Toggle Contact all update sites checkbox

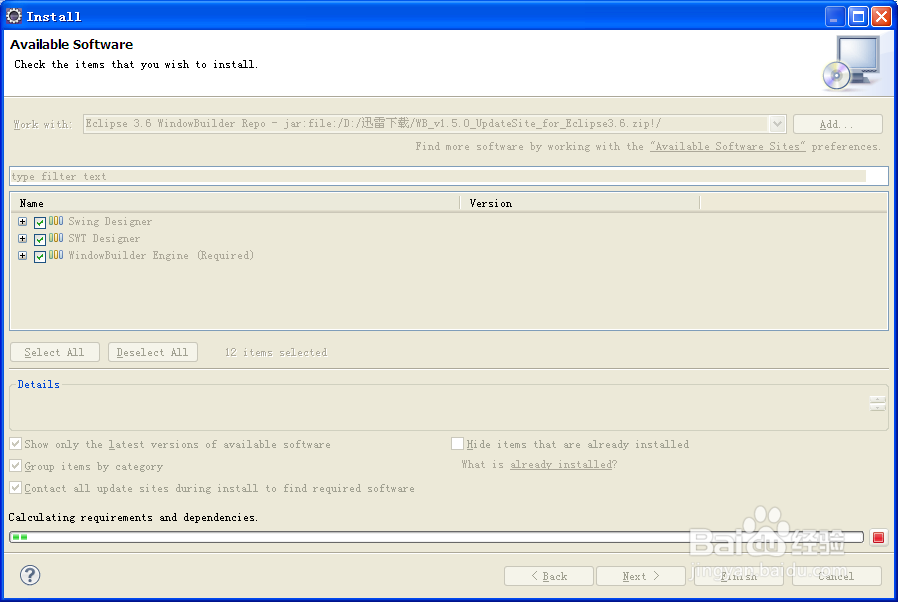[15, 488]
